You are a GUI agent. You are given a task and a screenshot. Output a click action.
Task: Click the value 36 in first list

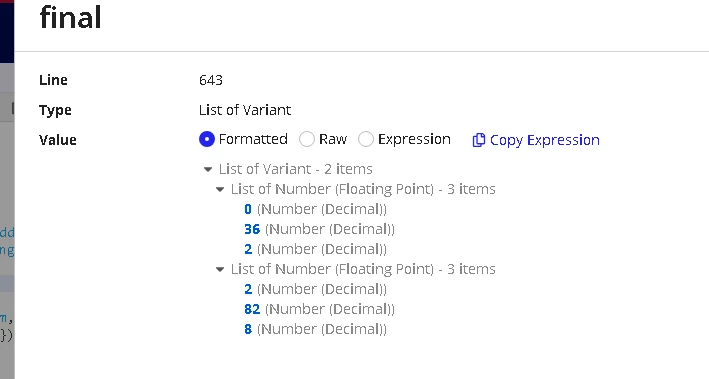(252, 229)
